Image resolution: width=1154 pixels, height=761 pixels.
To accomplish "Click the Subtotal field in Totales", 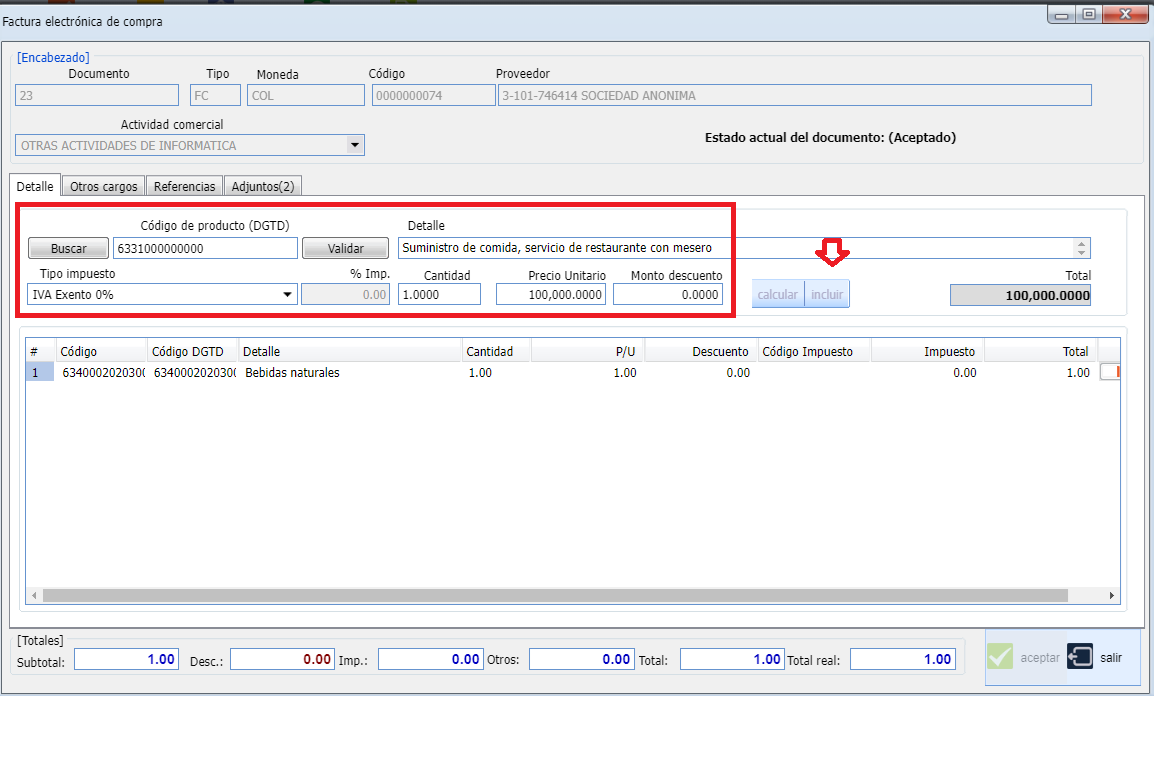I will click(x=126, y=659).
